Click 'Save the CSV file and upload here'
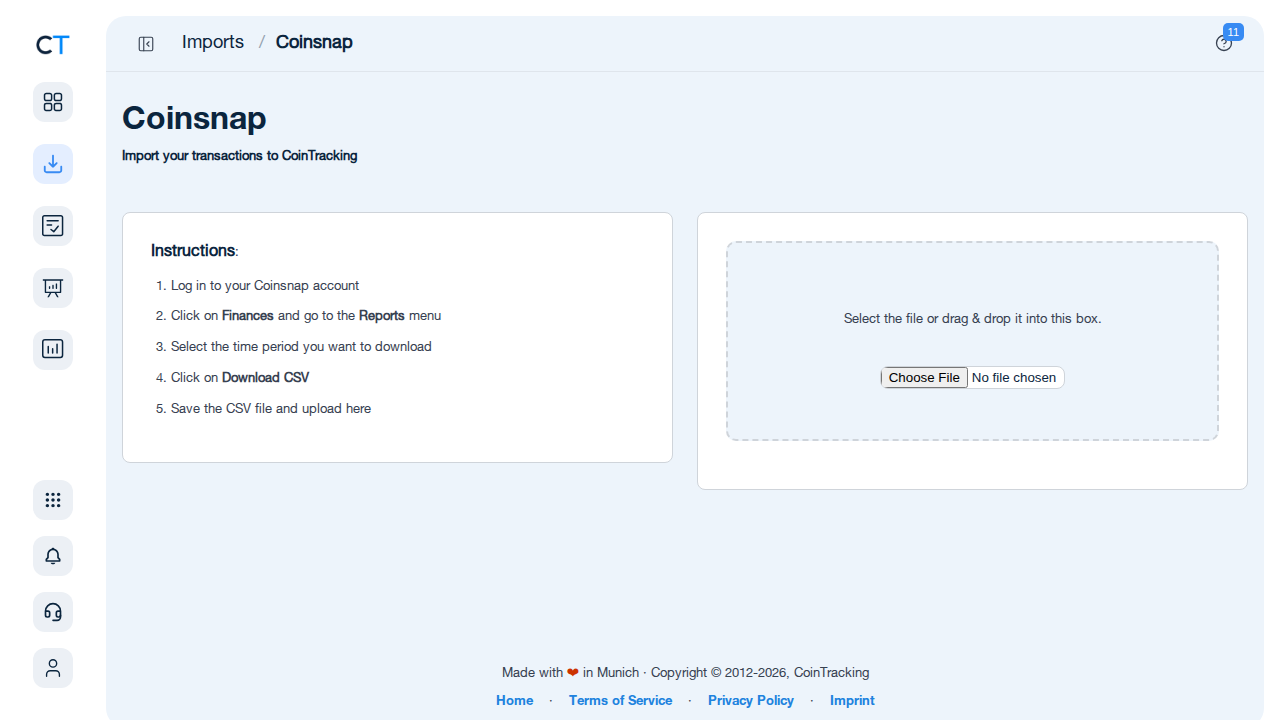Image resolution: width=1280 pixels, height=720 pixels. click(x=271, y=408)
